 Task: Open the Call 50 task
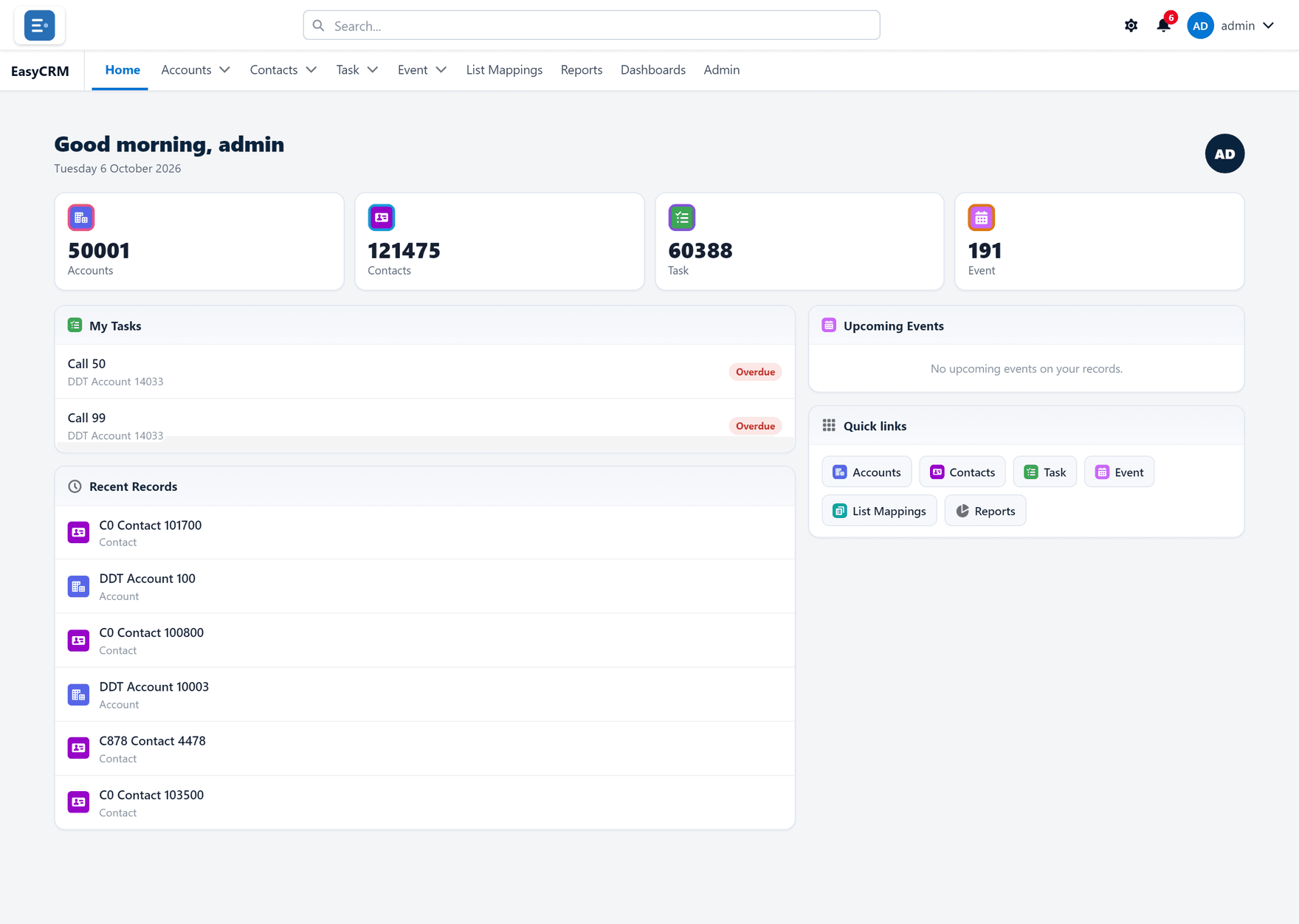(x=425, y=372)
